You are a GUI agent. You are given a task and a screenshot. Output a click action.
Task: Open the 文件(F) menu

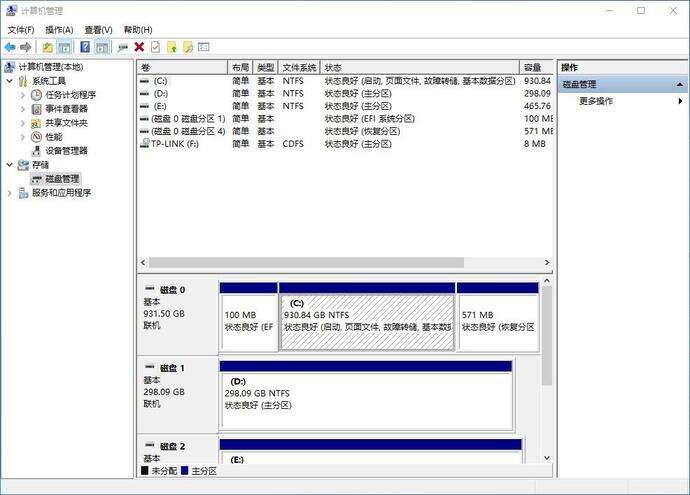coord(21,30)
